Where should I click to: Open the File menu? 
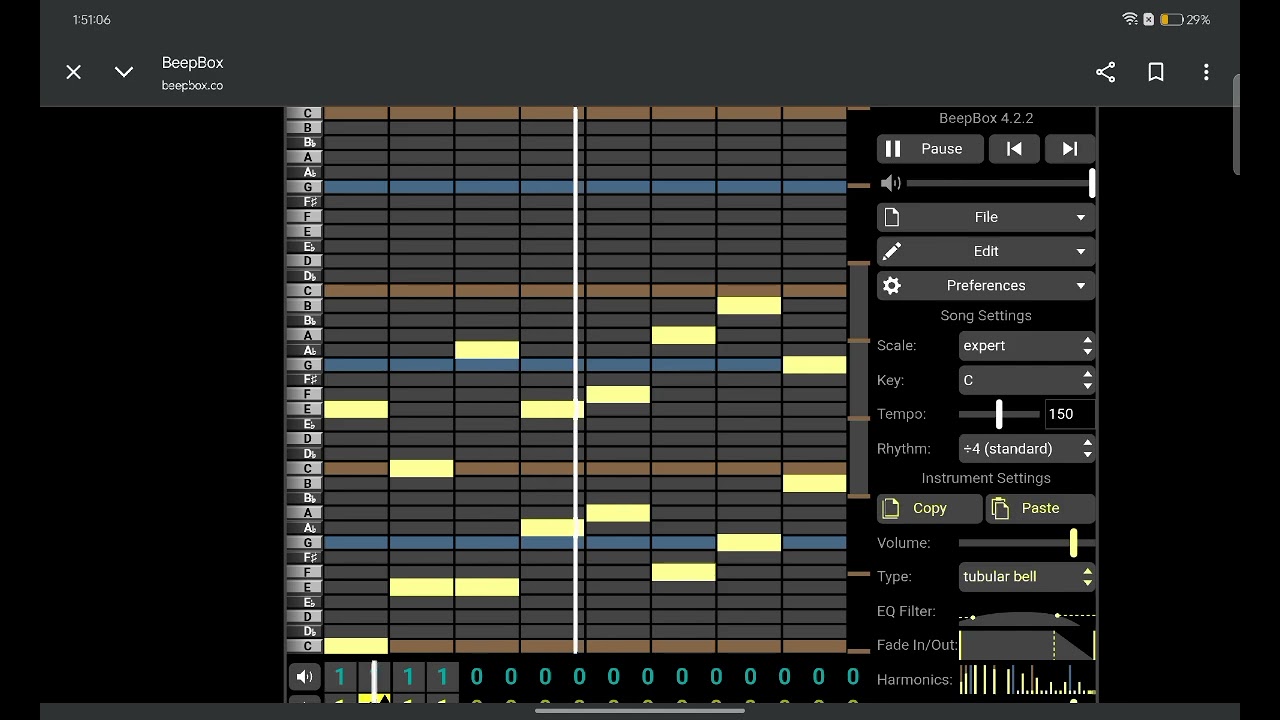(986, 217)
